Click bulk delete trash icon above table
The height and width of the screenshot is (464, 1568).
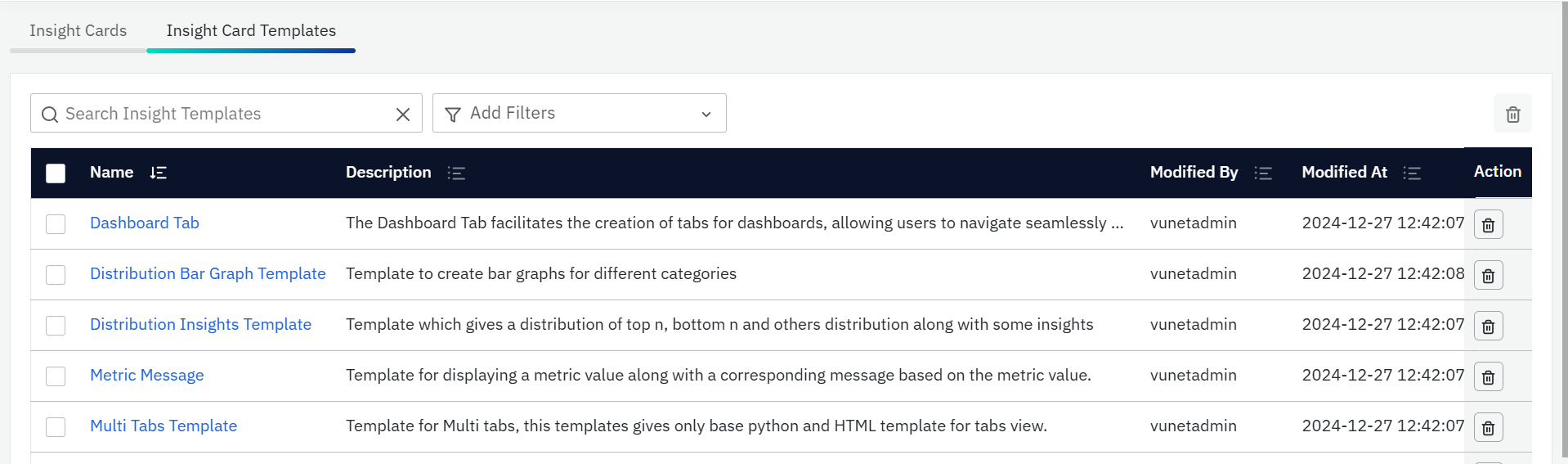pos(1512,114)
